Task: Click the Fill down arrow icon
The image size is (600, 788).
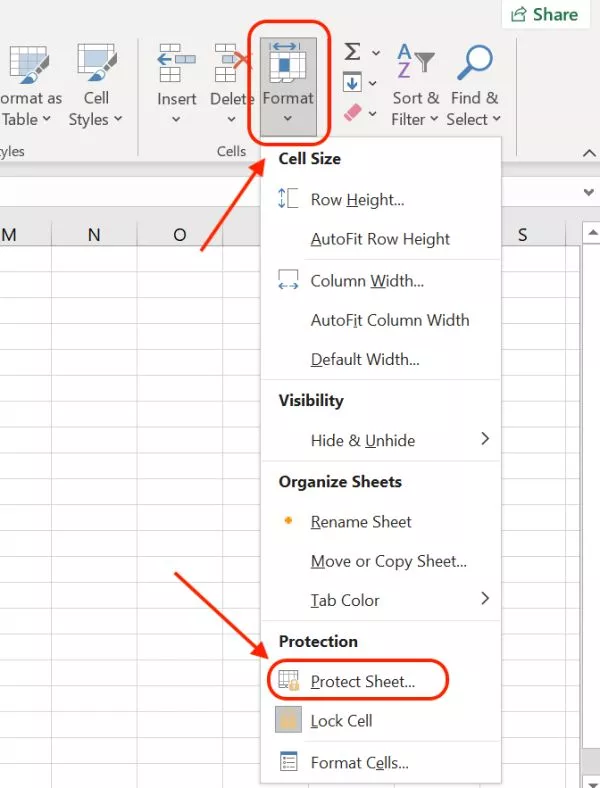Action: click(x=353, y=82)
